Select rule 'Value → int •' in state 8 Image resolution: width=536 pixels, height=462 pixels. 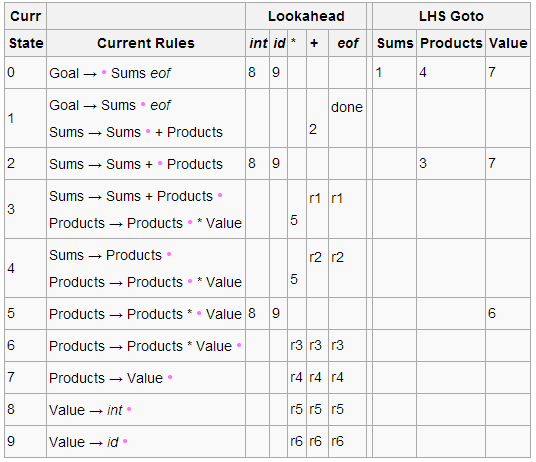pyautogui.click(x=90, y=410)
